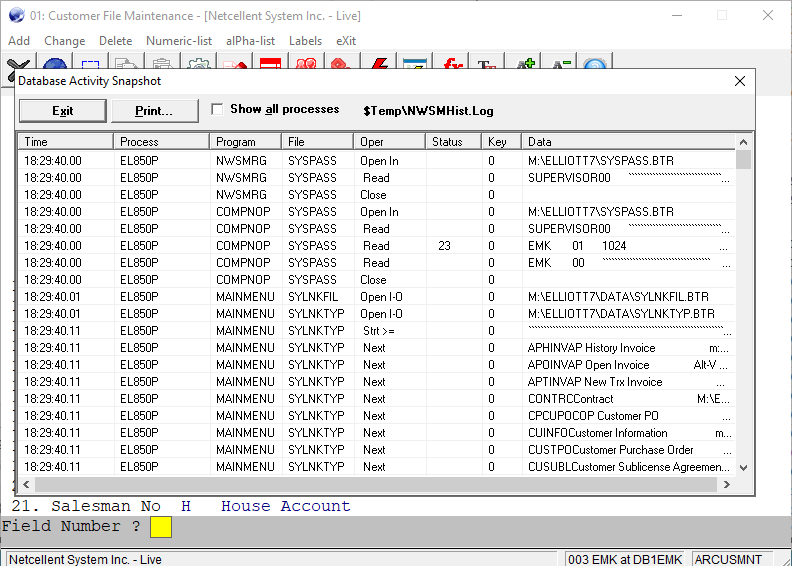
Task: Click the blue globe toolbar icon
Action: tap(55, 63)
